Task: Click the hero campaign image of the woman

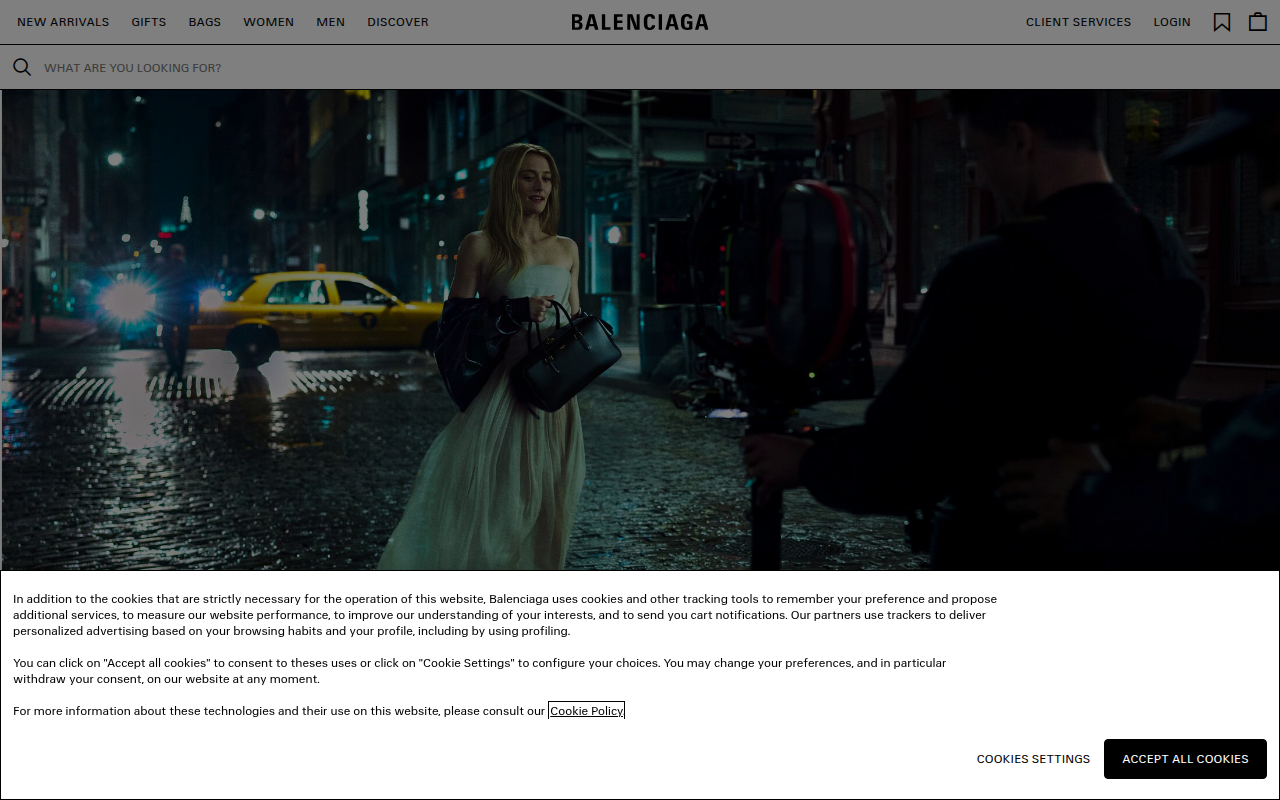Action: 640,330
